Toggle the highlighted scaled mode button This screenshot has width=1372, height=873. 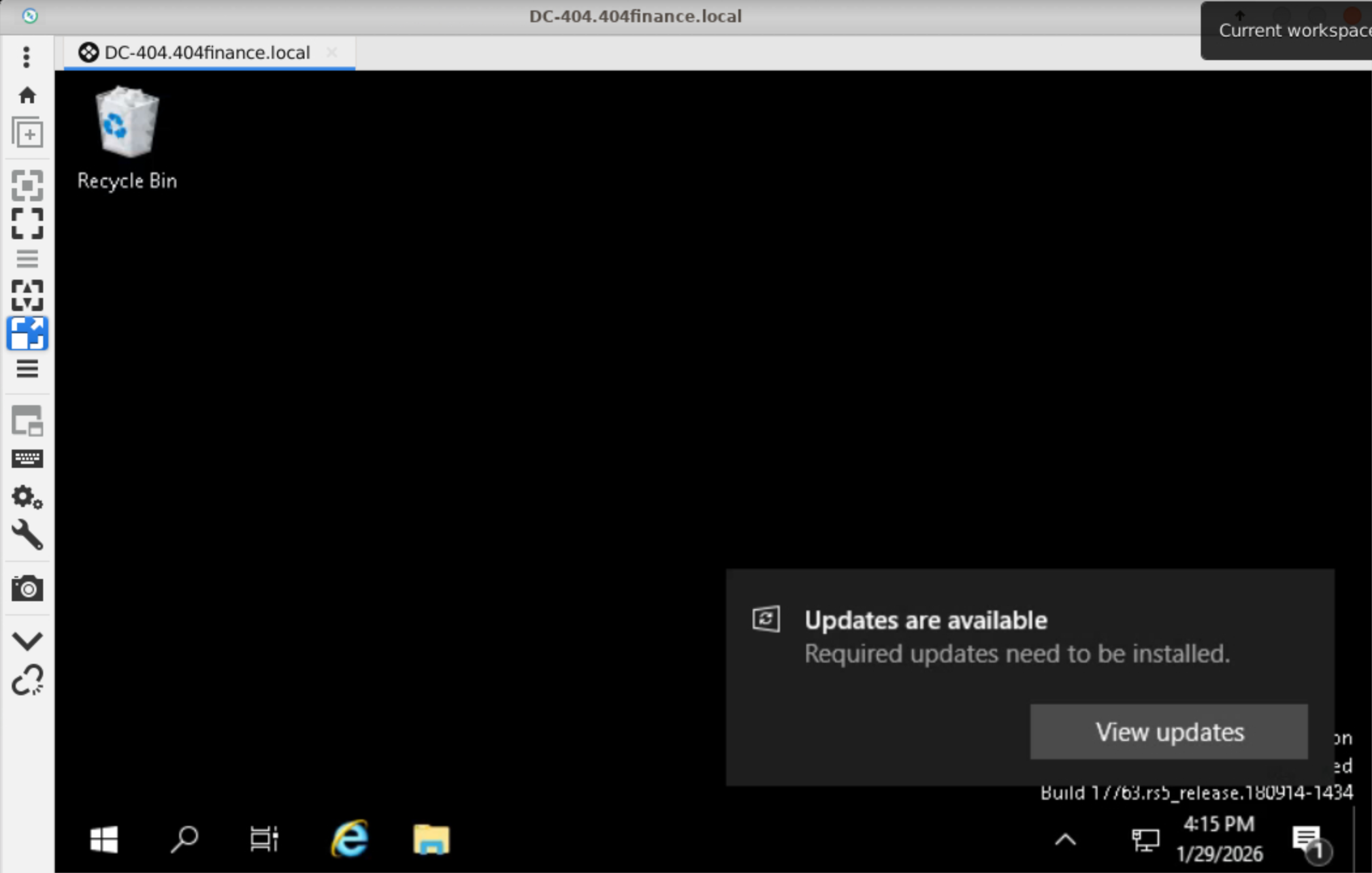(x=27, y=333)
